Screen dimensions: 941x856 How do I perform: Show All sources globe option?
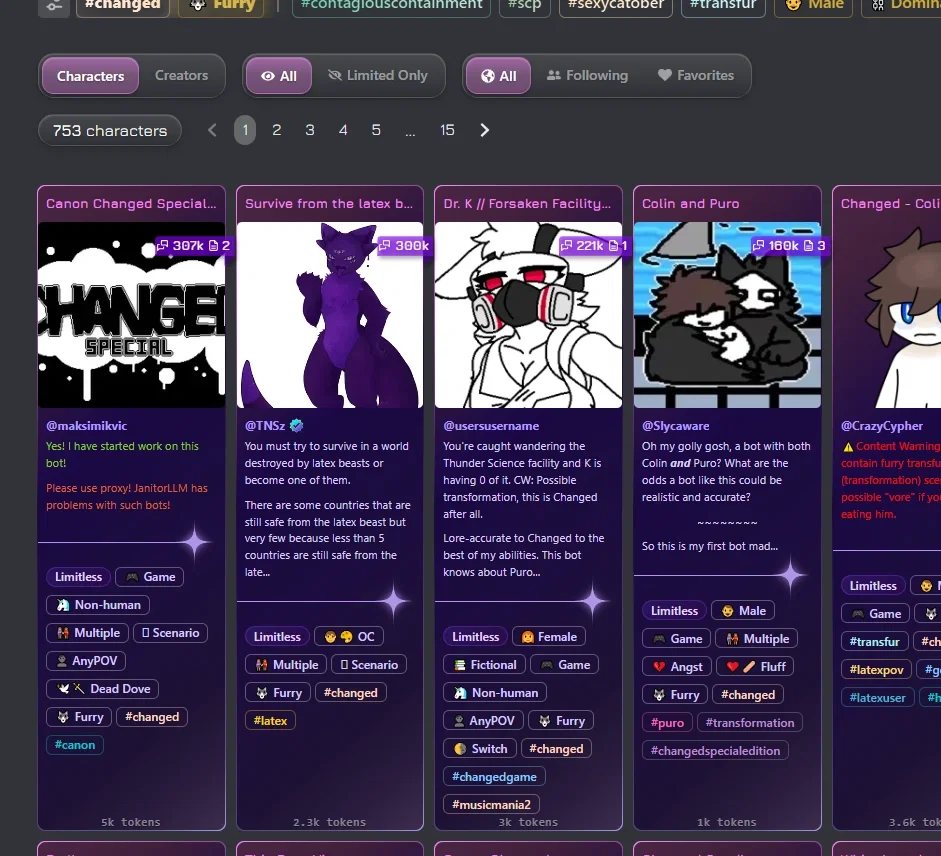499,76
